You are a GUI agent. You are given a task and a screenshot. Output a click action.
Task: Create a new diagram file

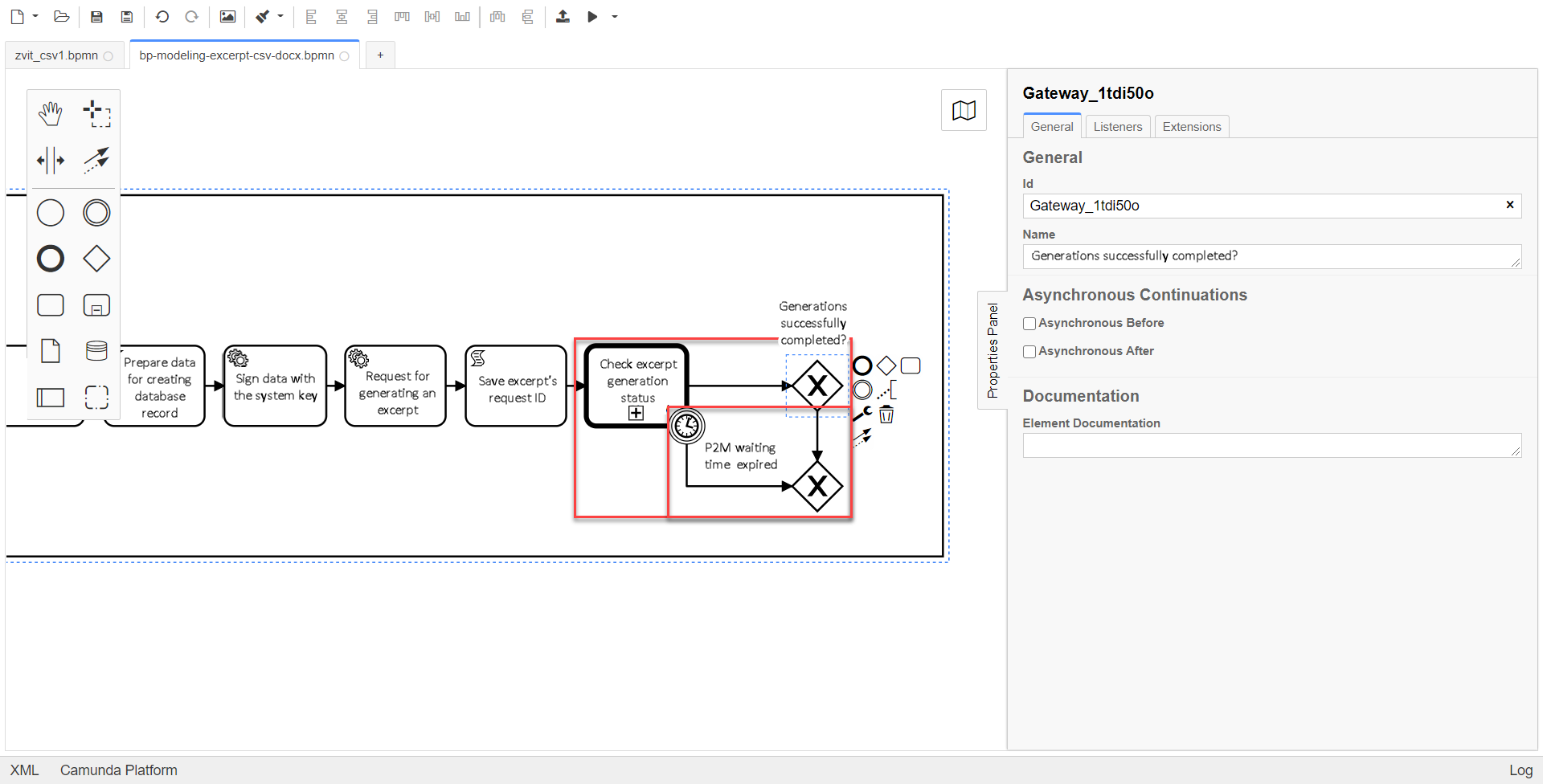click(17, 16)
